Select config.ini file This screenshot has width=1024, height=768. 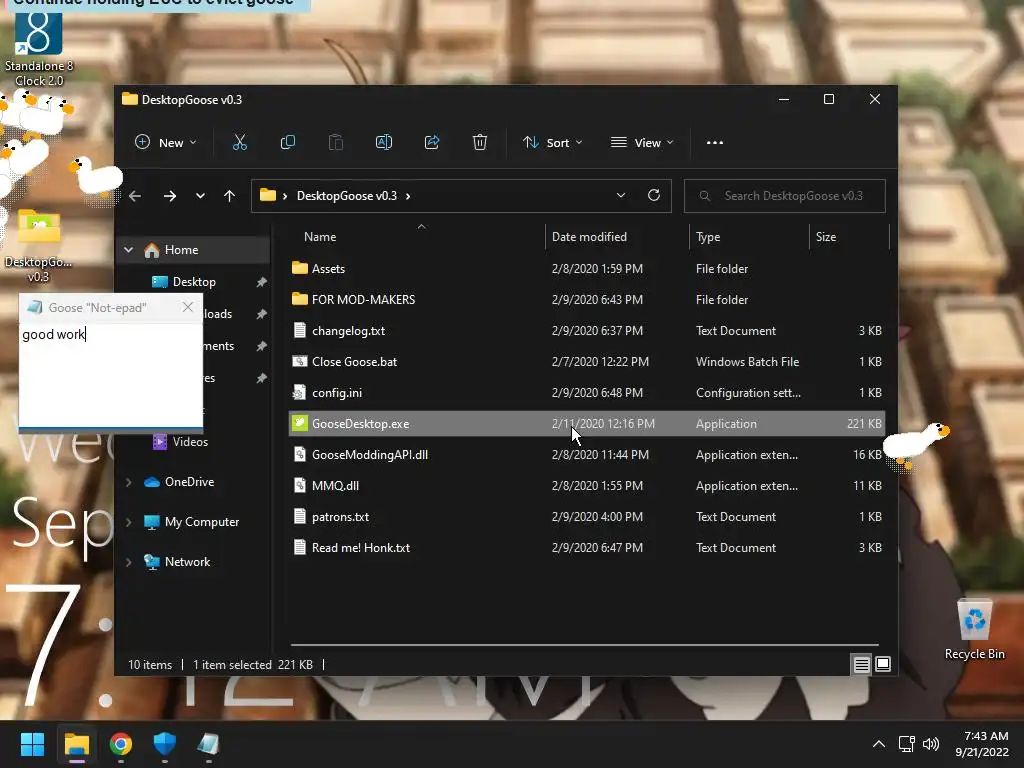586,392
